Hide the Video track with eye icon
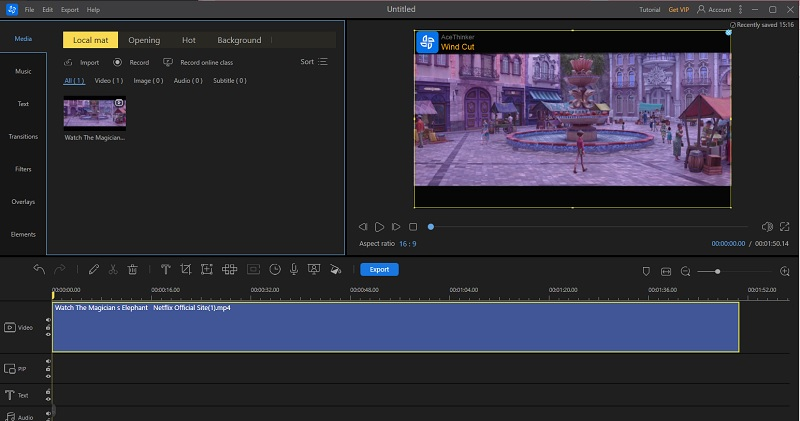Viewport: 800px width, 421px height. tap(48, 334)
